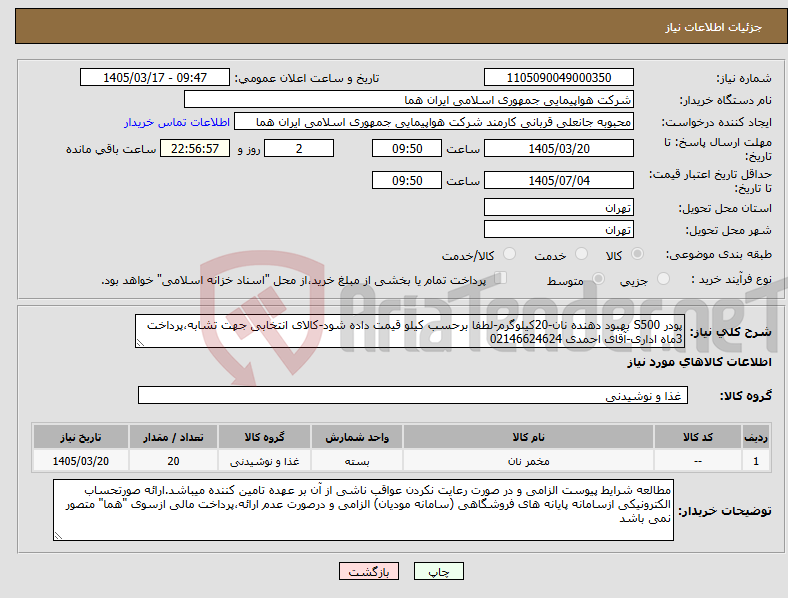Viewport: 788px width, 598px height.
Task: Click the بازگشت (back) button
Action: click(x=369, y=571)
